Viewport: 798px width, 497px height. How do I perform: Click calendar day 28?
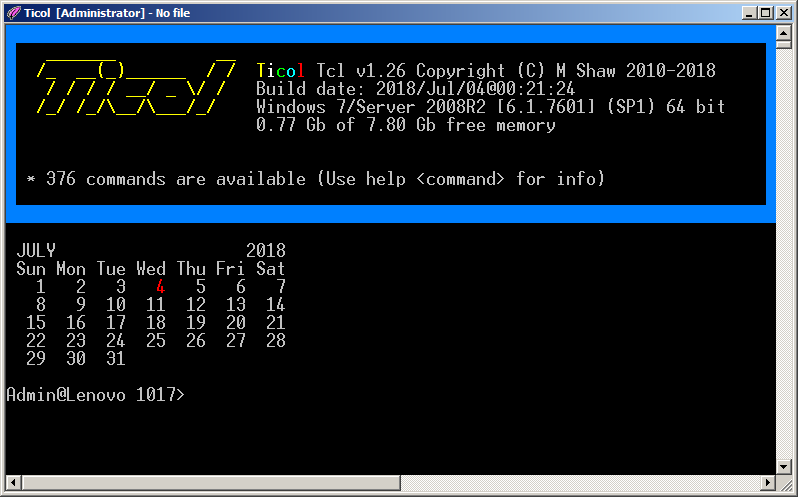click(x=276, y=340)
